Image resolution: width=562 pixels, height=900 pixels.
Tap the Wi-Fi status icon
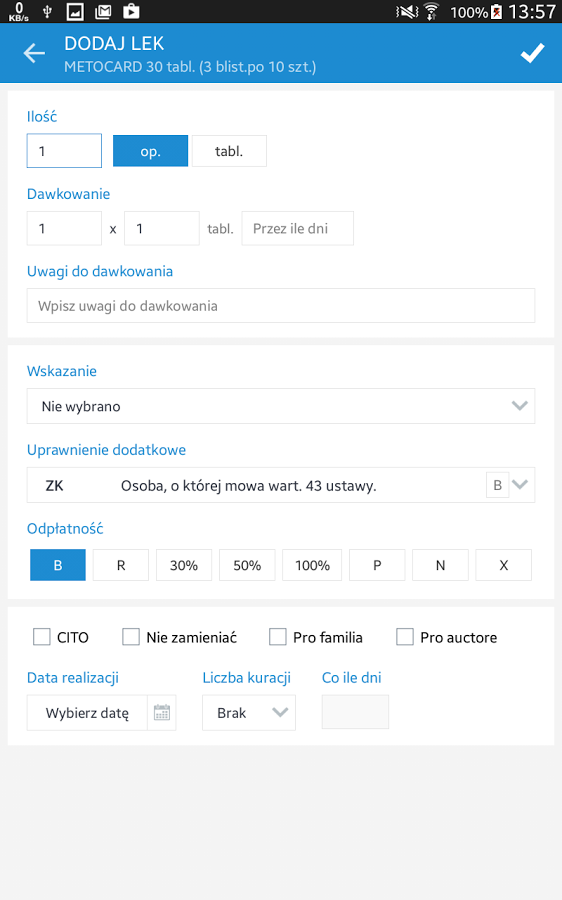pyautogui.click(x=431, y=11)
